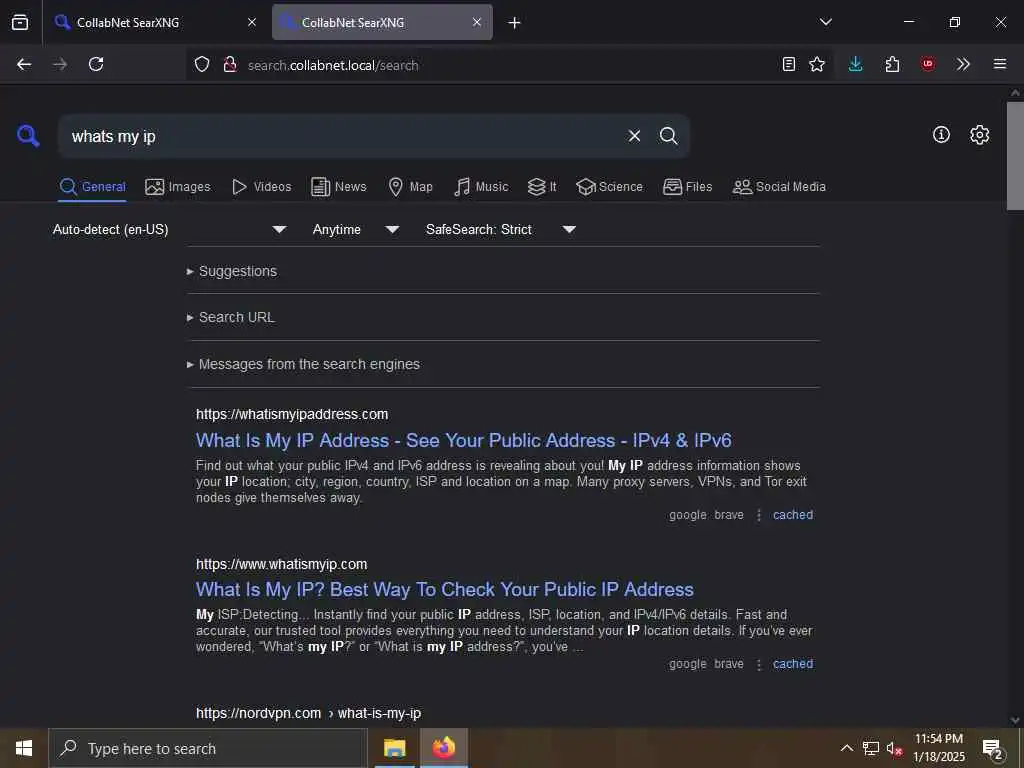
Task: Open the Downloads panel
Action: (856, 64)
